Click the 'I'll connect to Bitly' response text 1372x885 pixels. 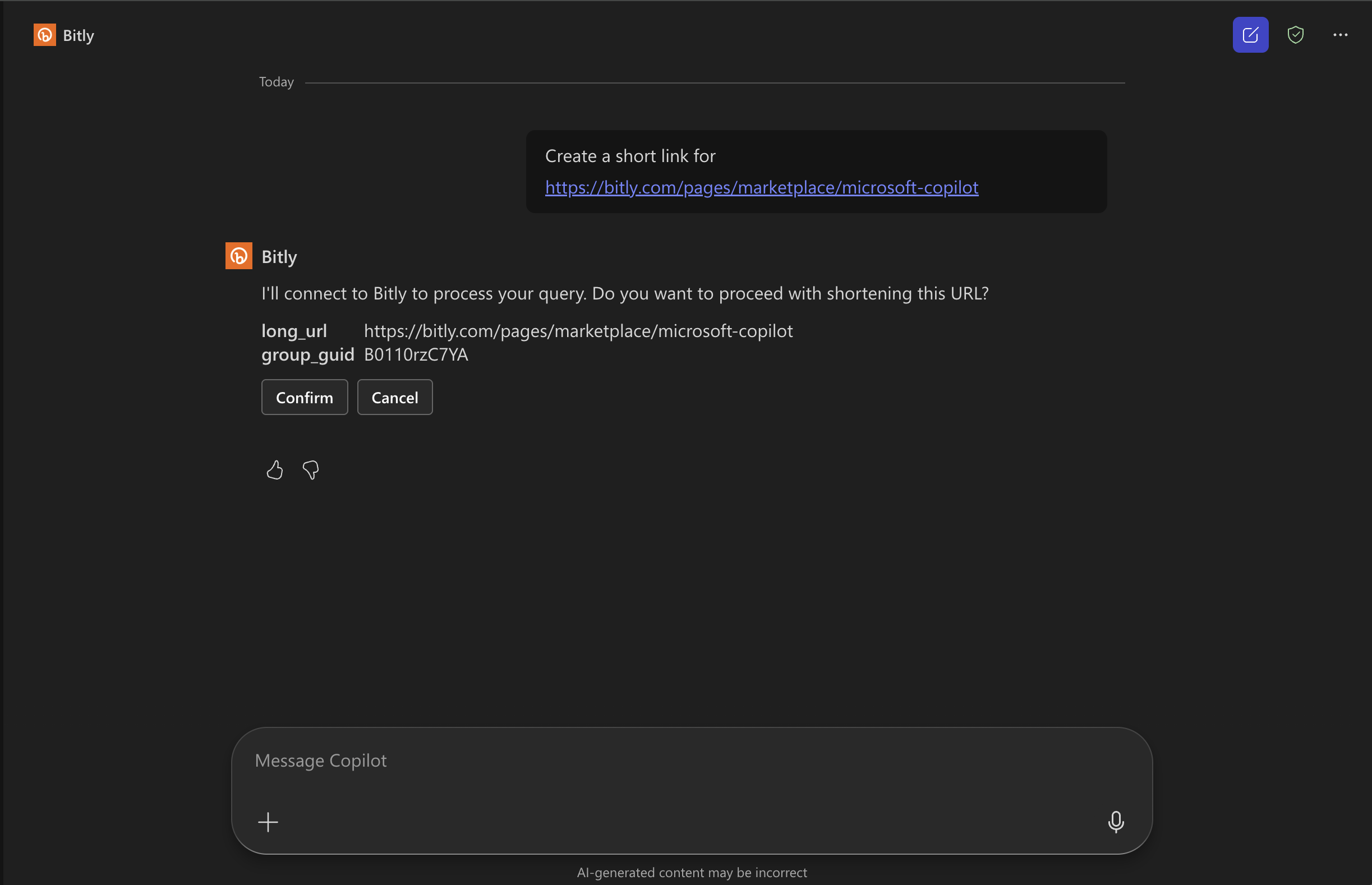(625, 294)
